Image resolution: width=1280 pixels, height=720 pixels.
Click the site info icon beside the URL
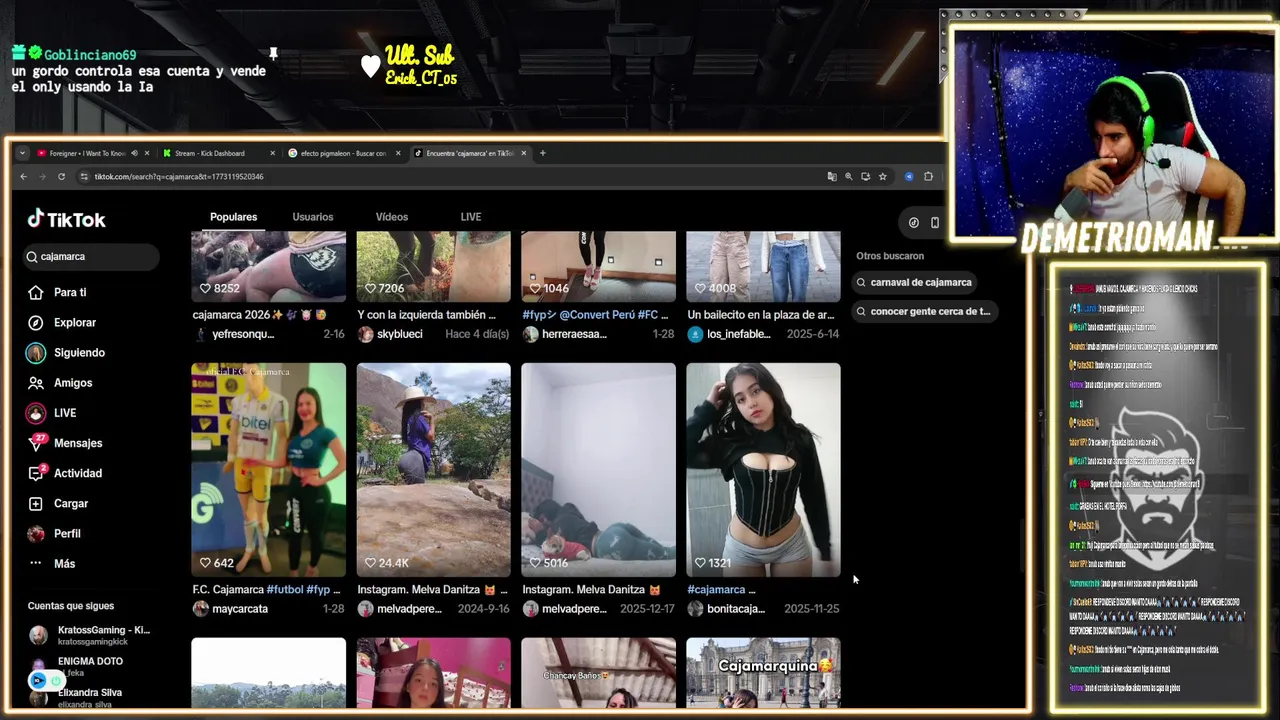pyautogui.click(x=83, y=176)
